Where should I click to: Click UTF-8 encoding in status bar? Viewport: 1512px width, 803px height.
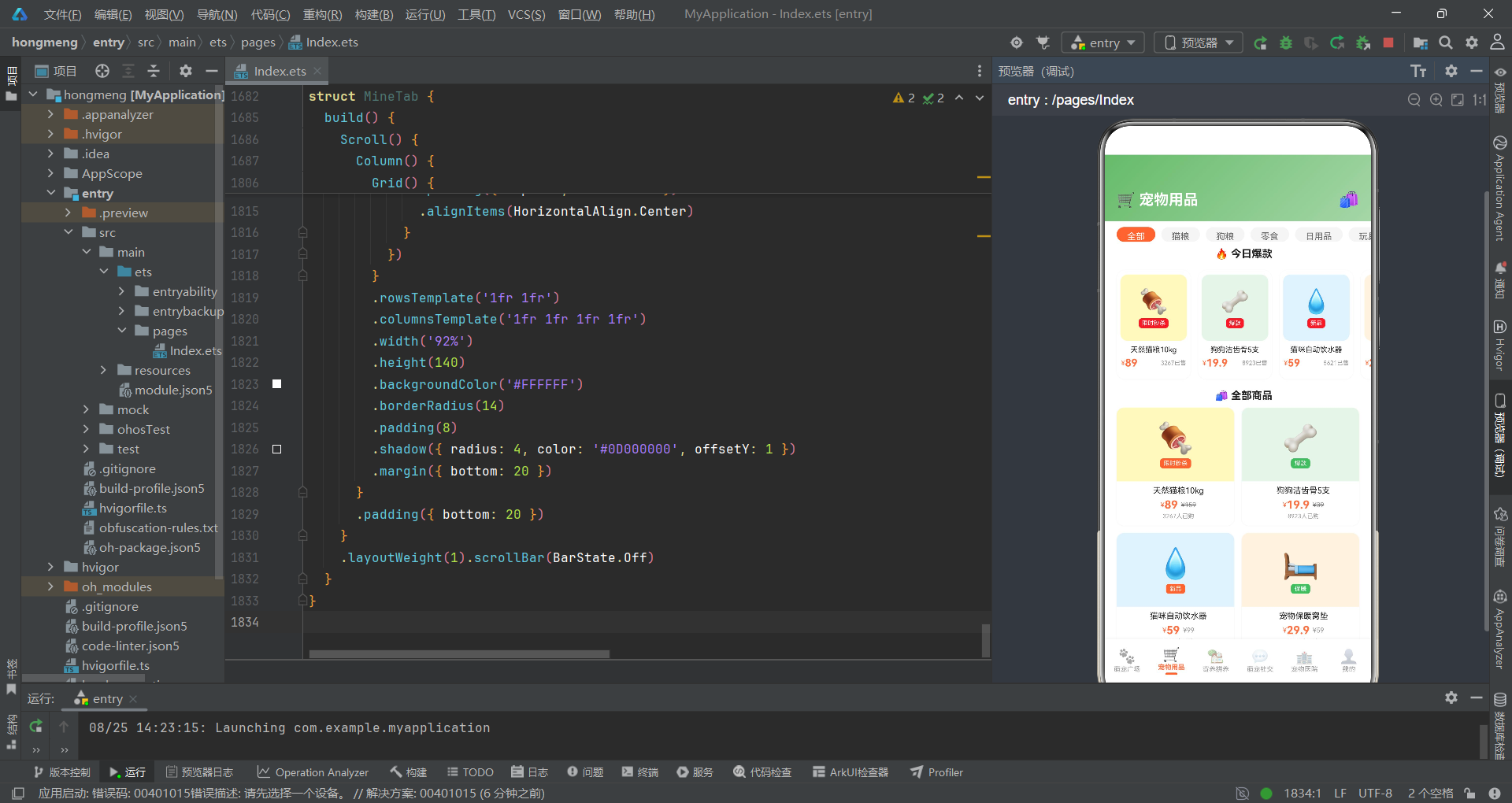[1375, 793]
